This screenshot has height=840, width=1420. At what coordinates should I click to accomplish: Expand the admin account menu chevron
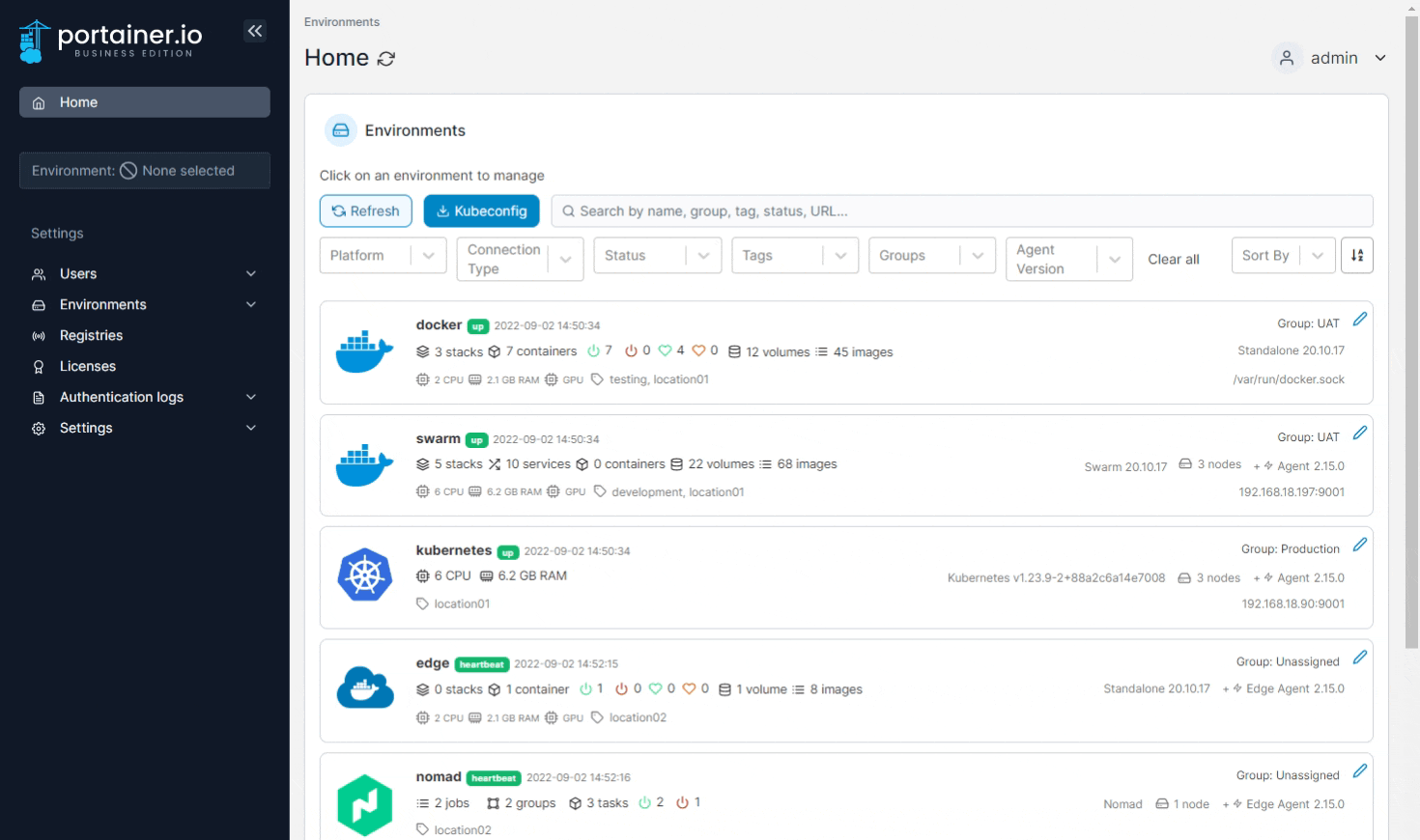coord(1380,58)
